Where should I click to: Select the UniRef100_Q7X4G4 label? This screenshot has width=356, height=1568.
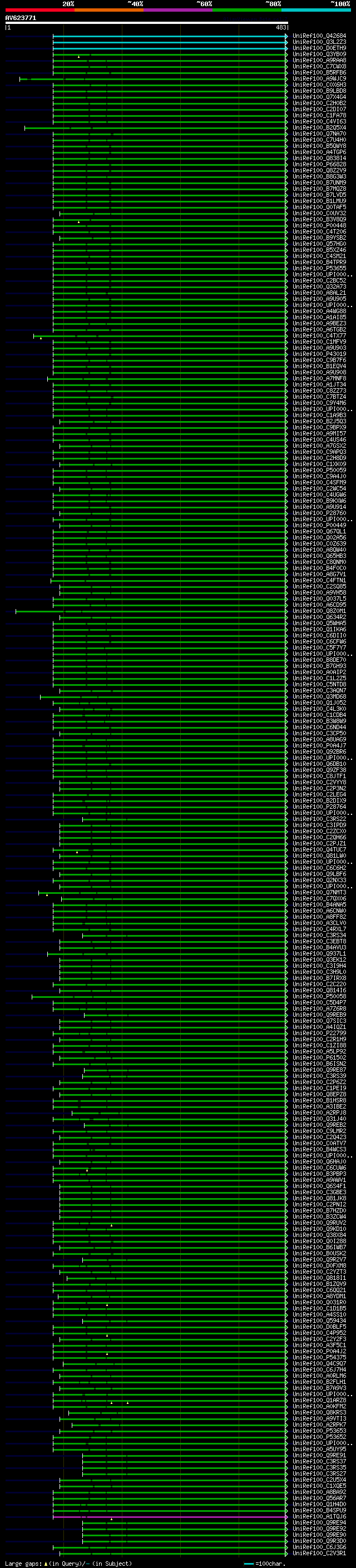pyautogui.click(x=319, y=97)
